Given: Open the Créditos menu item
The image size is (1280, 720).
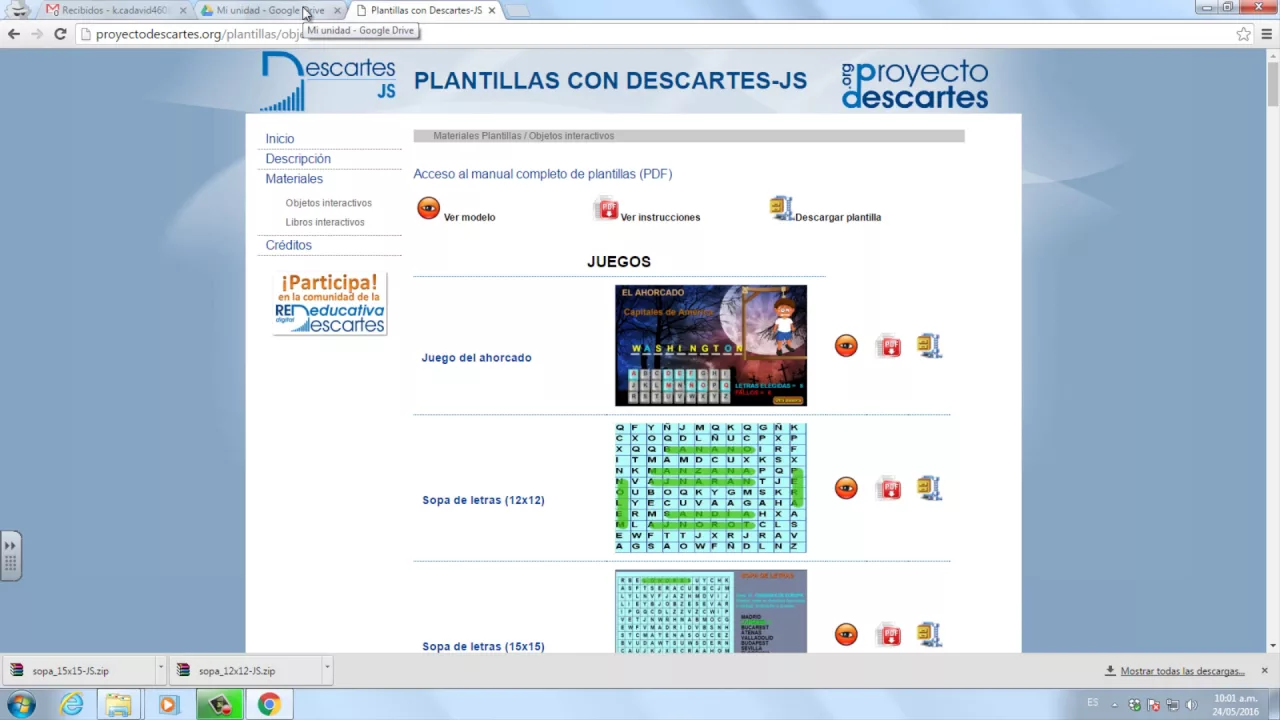Looking at the screenshot, I should tap(289, 245).
